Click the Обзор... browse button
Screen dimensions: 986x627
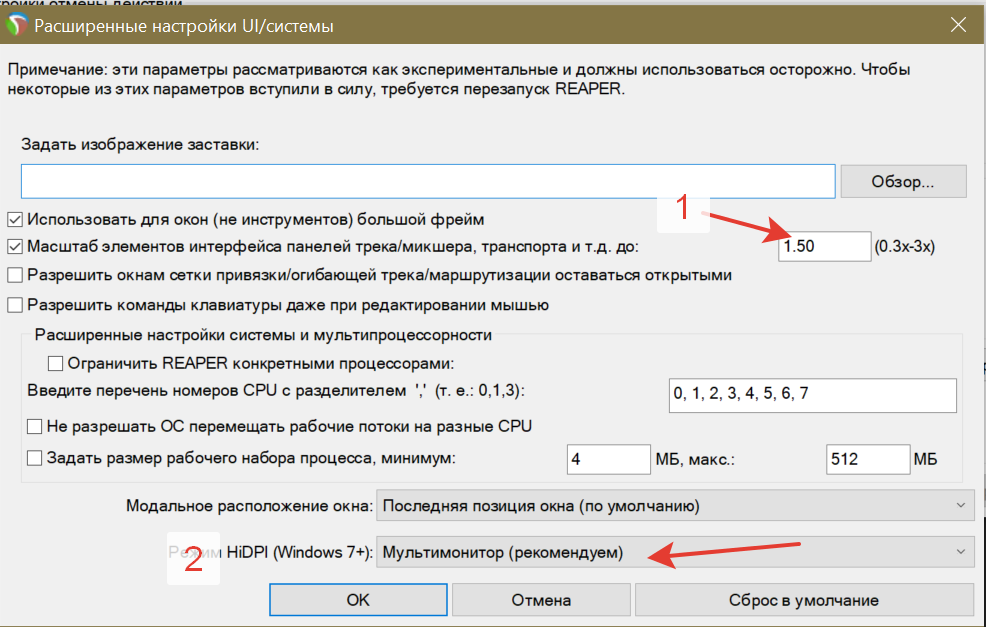tap(903, 182)
